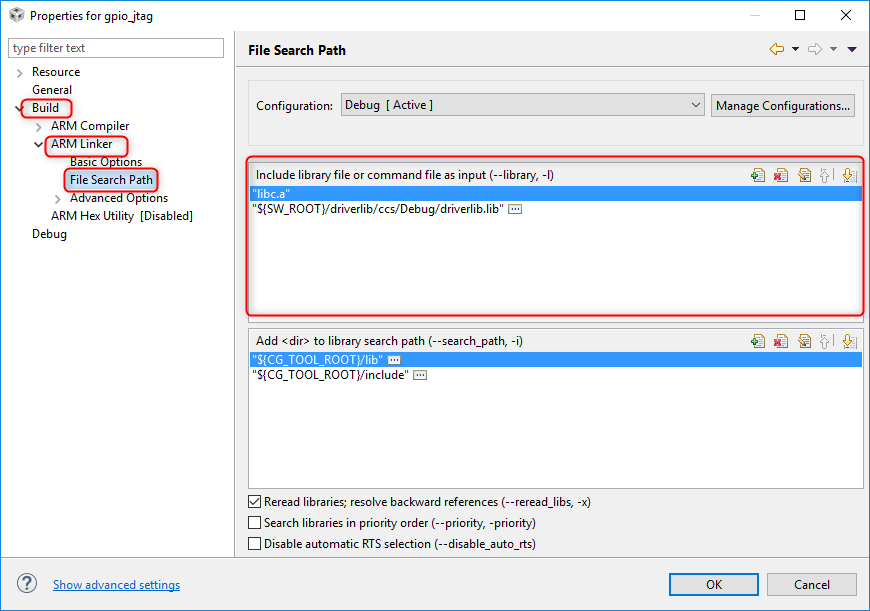Click the Delete icon for library search path
The height and width of the screenshot is (611, 870).
pyautogui.click(x=781, y=341)
